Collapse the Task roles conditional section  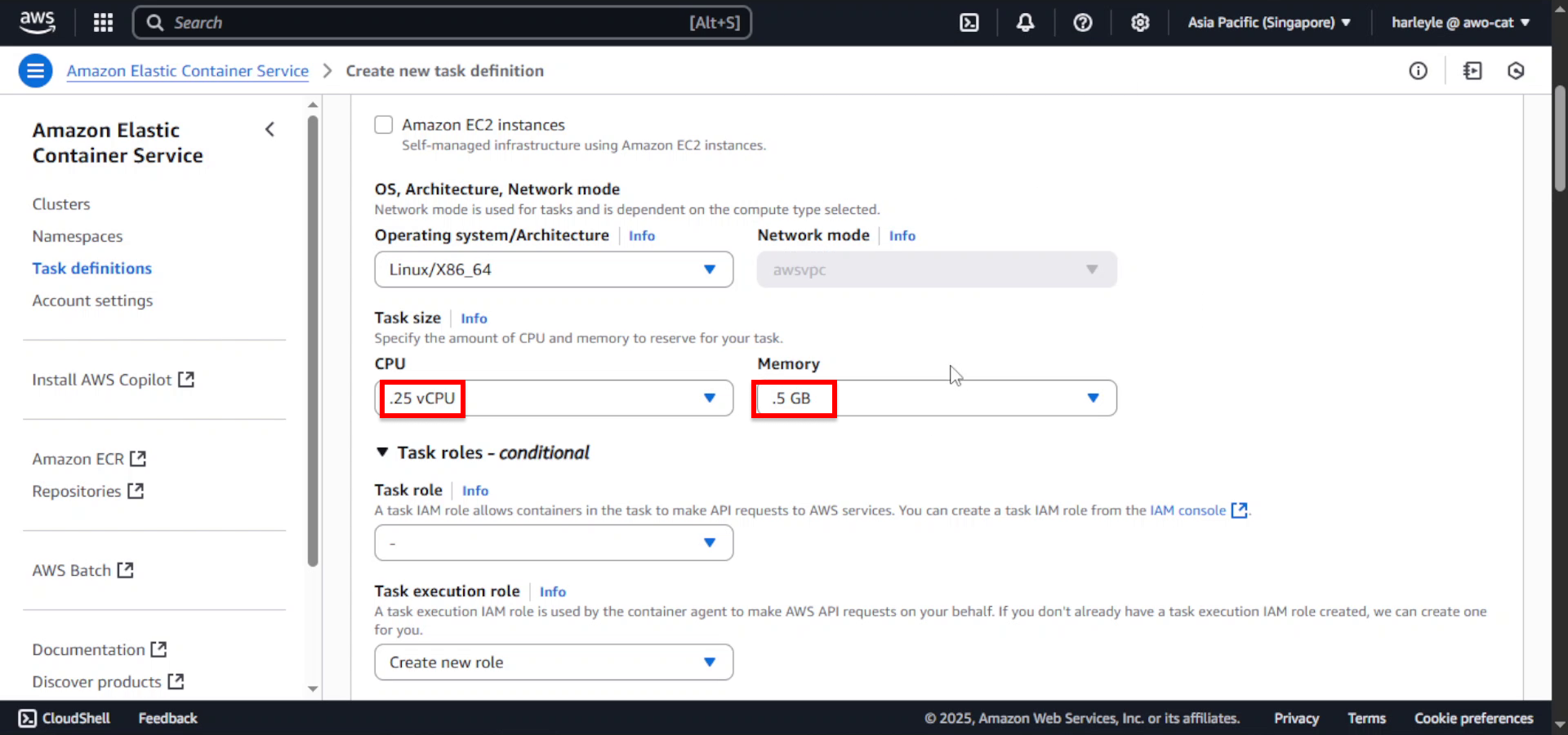381,452
